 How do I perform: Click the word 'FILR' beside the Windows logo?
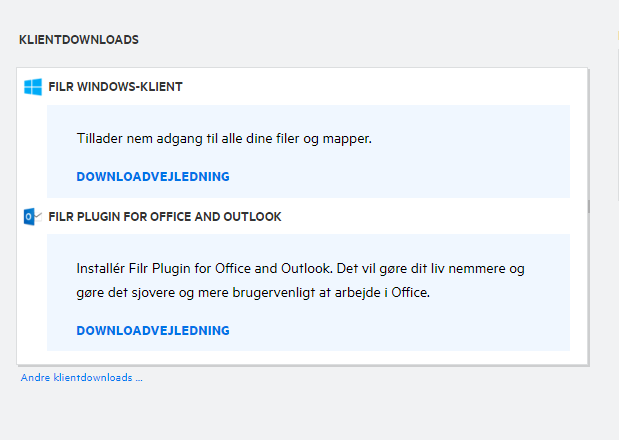pos(60,87)
